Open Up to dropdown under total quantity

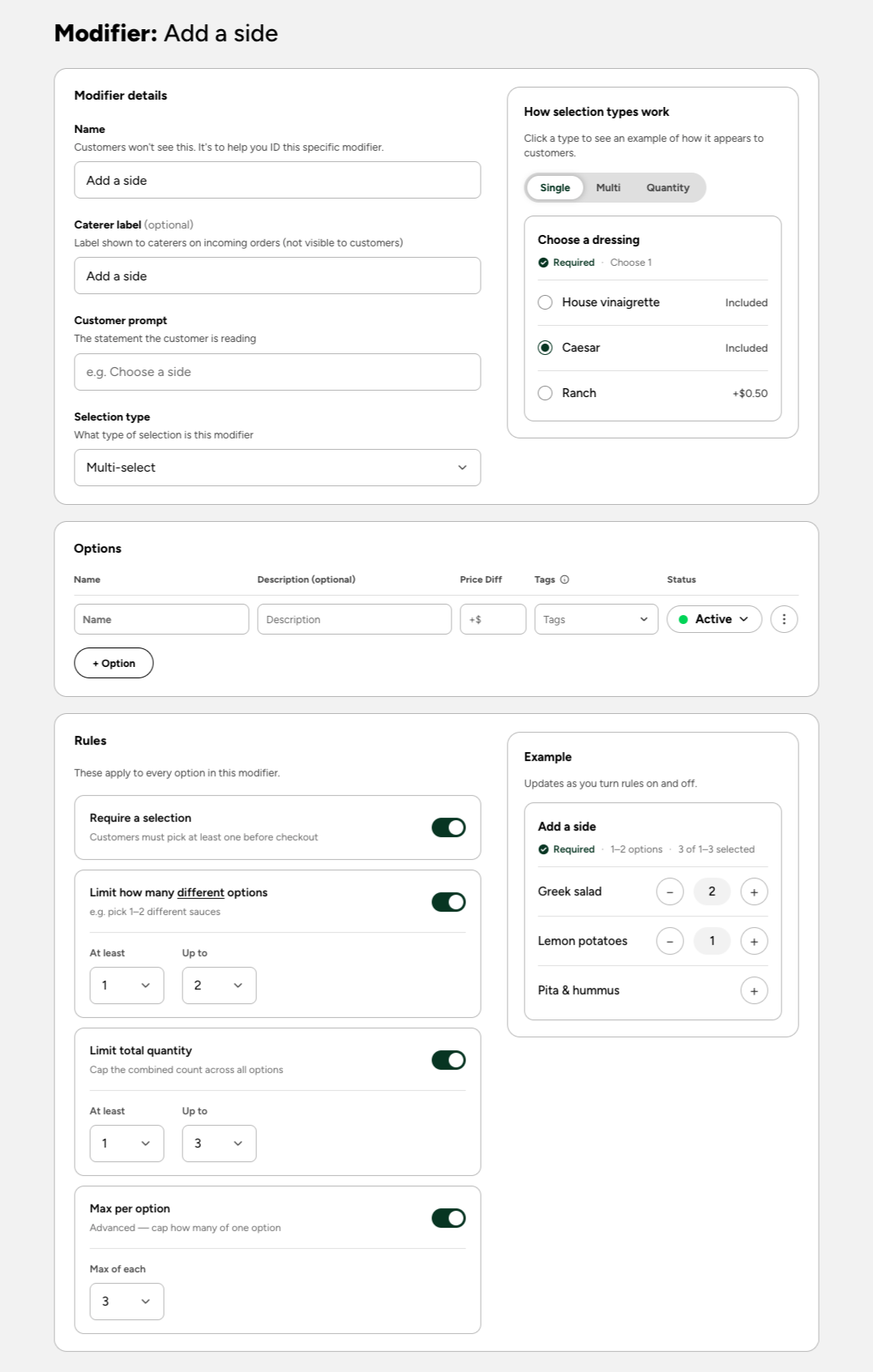(219, 1143)
